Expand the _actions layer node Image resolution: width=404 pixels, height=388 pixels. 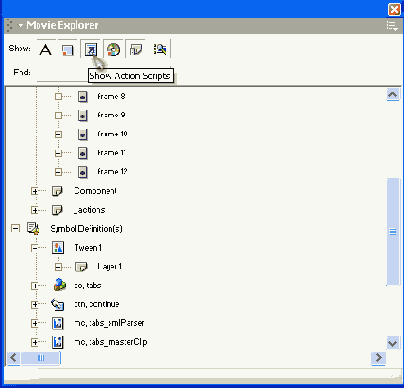click(x=34, y=210)
